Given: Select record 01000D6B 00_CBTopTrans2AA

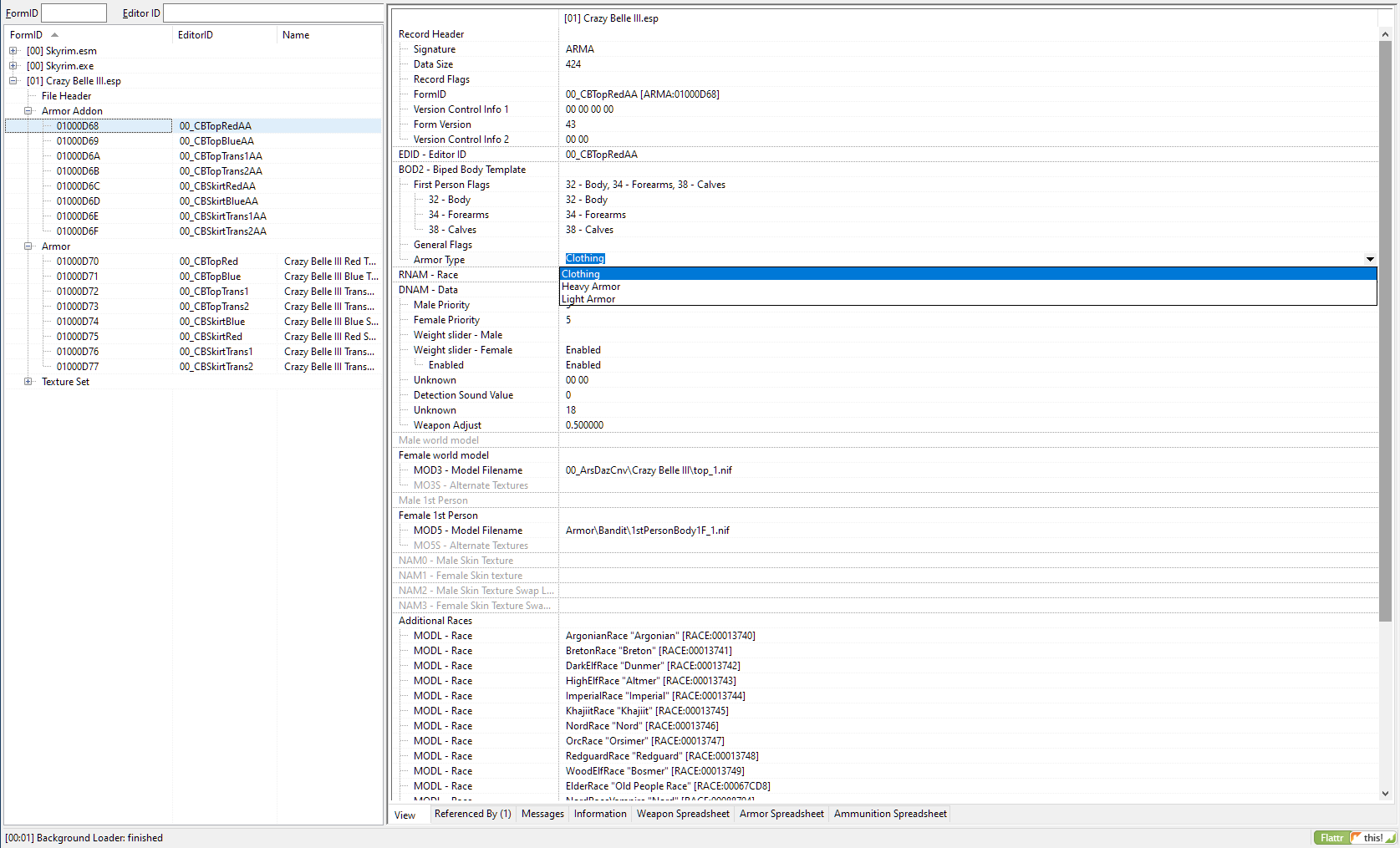Looking at the screenshot, I should (x=193, y=171).
